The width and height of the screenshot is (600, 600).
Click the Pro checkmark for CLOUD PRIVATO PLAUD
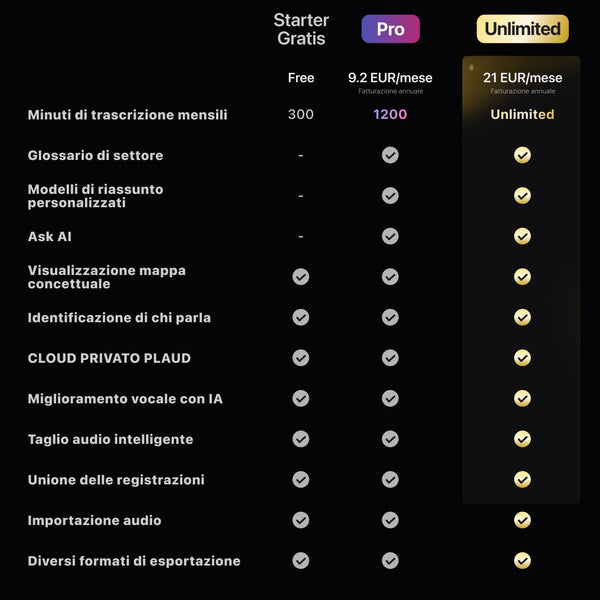[x=390, y=358]
